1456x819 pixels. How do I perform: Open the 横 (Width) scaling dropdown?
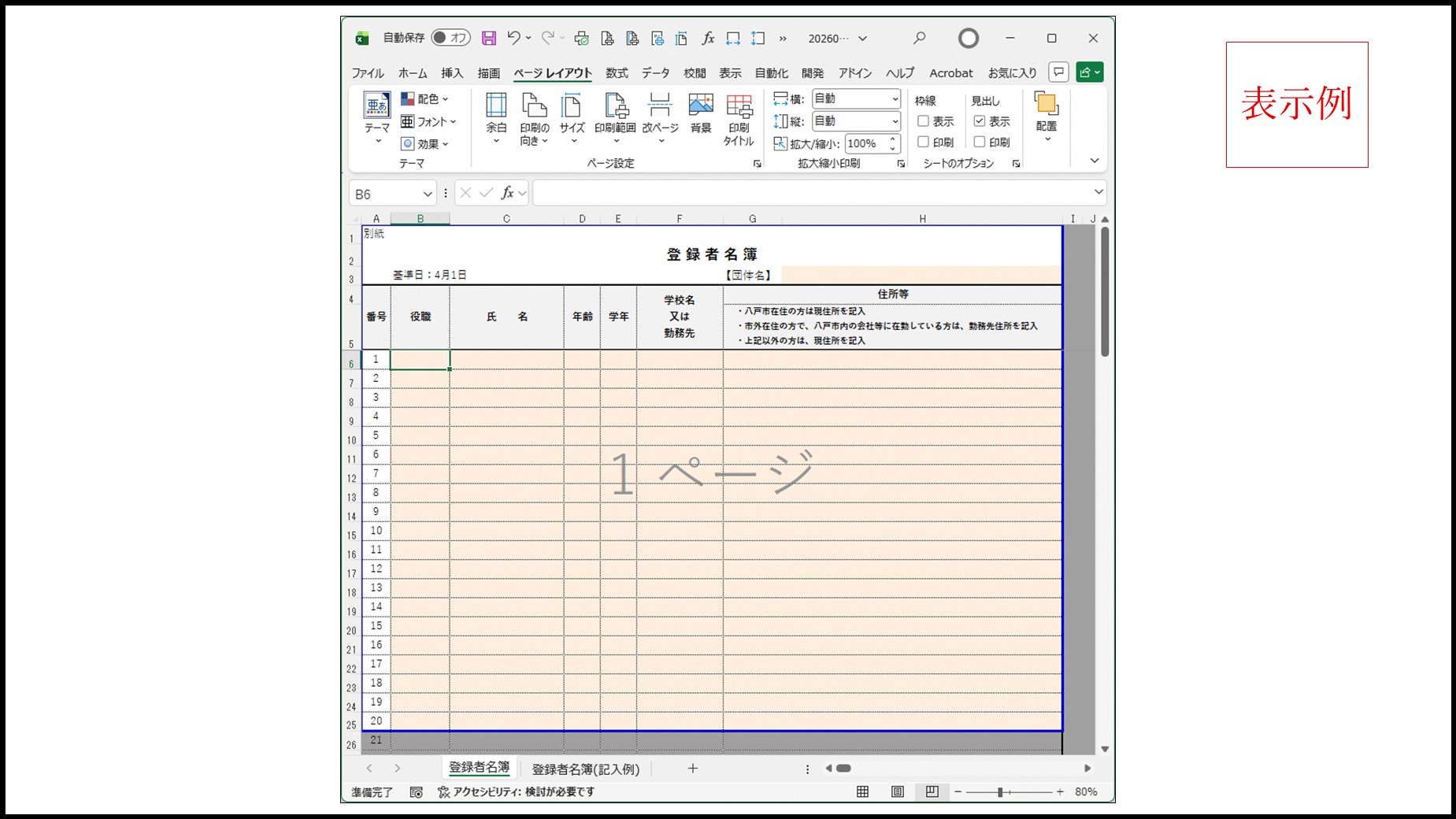click(894, 98)
